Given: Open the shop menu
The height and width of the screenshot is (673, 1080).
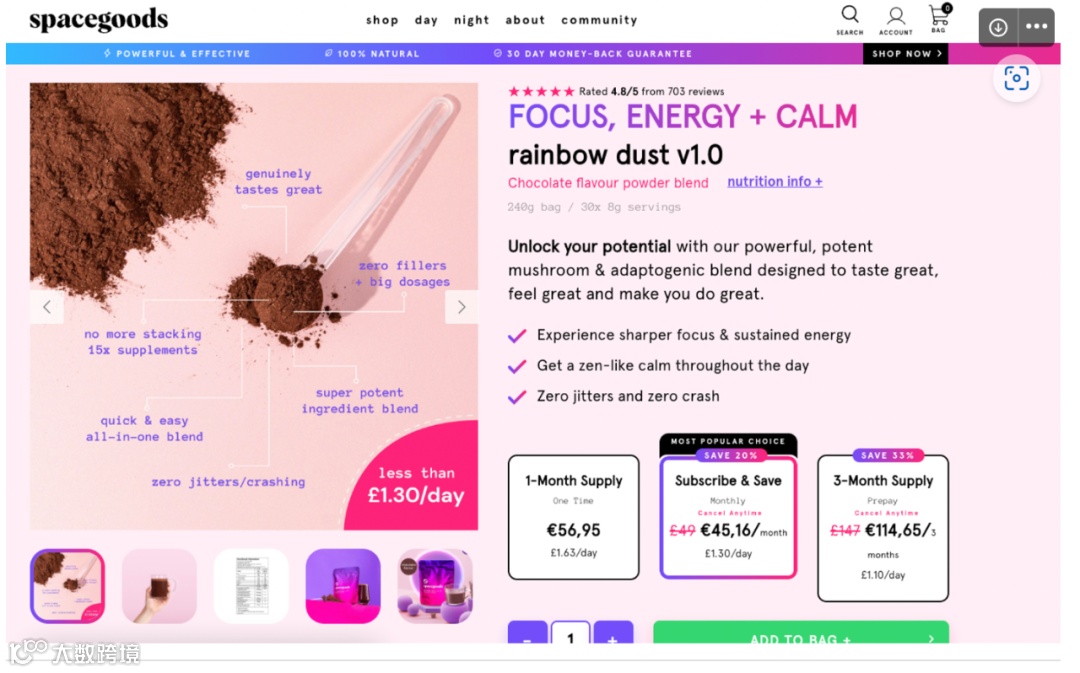Looking at the screenshot, I should tap(382, 20).
